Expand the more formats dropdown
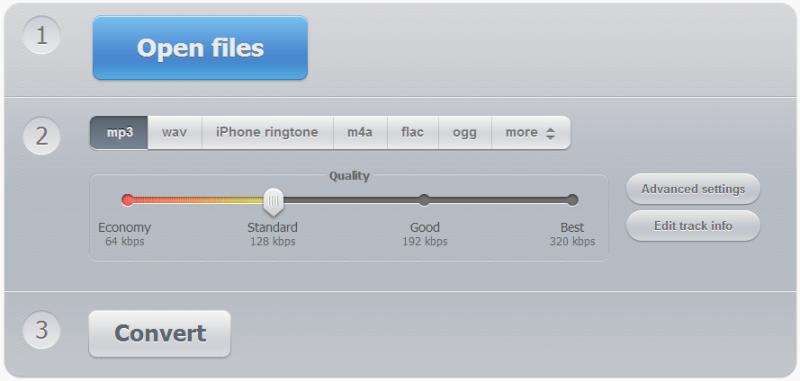Image resolution: width=800 pixels, height=381 pixels. (531, 133)
